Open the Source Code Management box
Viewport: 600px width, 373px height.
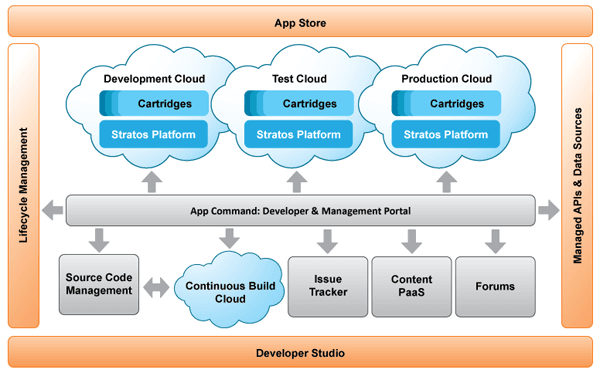click(99, 285)
